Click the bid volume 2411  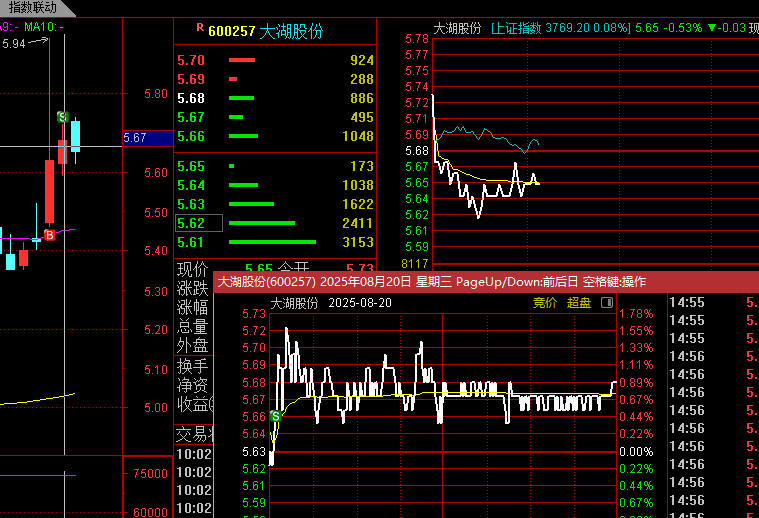coord(357,223)
